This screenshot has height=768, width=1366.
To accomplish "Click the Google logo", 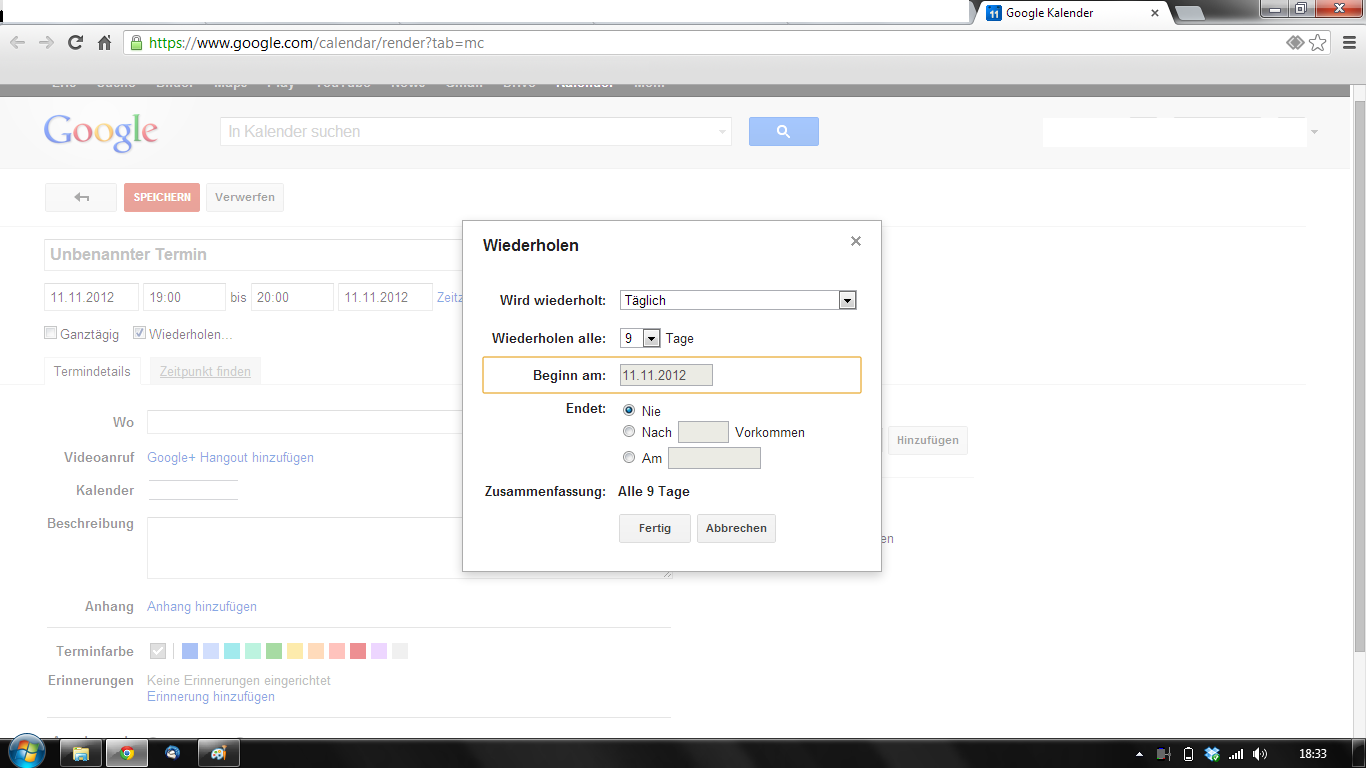I will 101,132.
